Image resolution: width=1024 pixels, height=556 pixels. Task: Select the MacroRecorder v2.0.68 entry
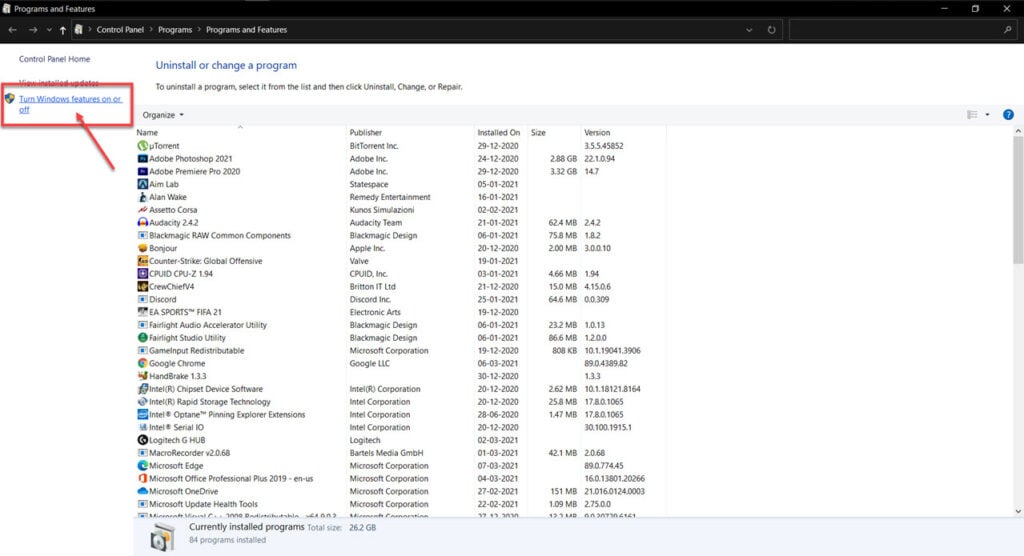click(x=400, y=453)
